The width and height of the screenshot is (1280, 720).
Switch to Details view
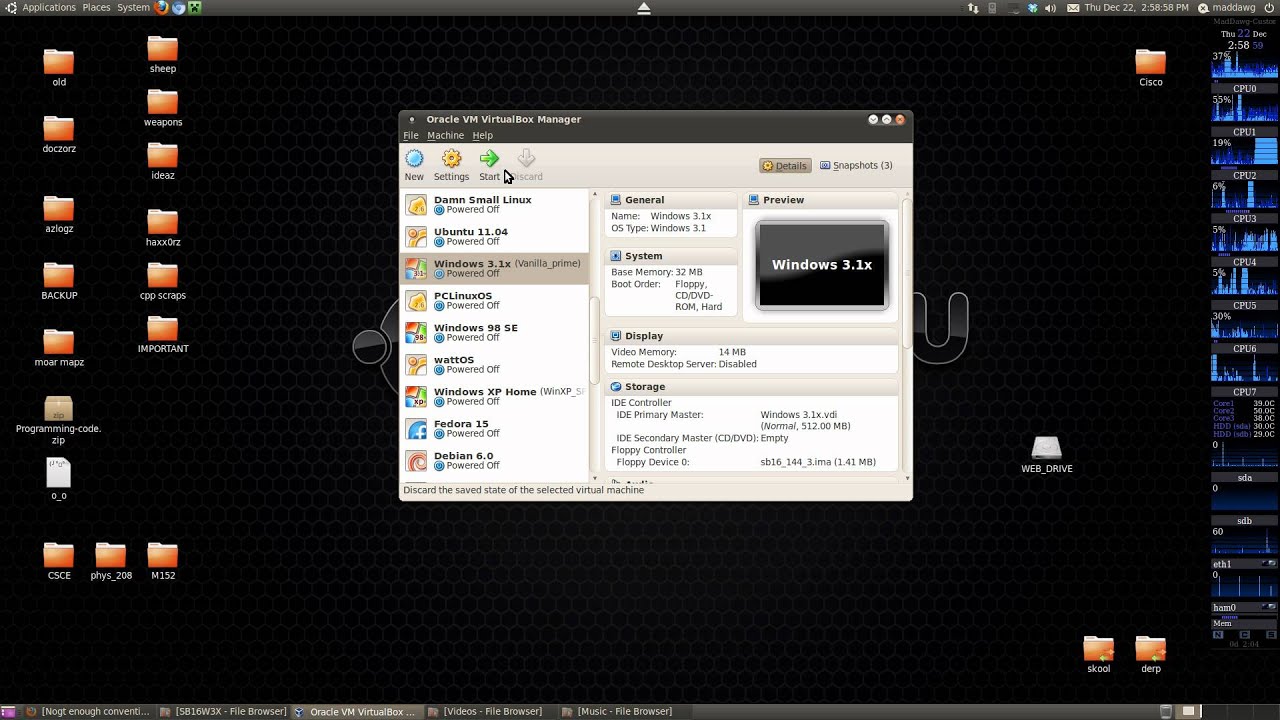[x=784, y=166]
